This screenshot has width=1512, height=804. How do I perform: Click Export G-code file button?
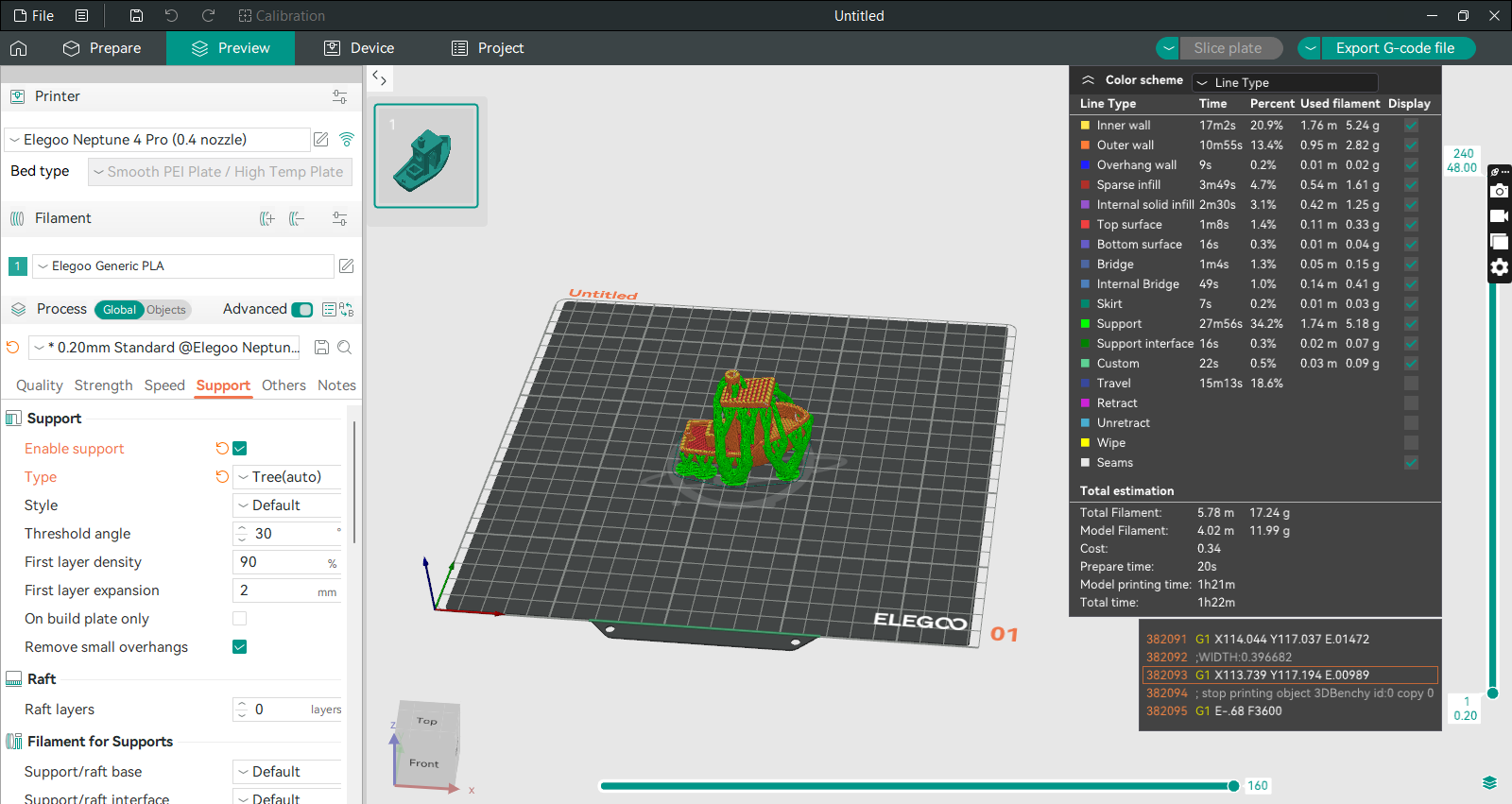click(x=1399, y=48)
